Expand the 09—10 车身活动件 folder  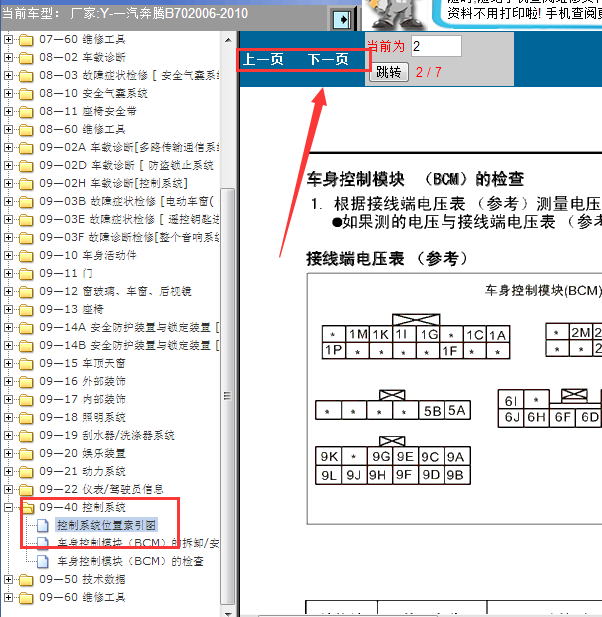click(8, 255)
